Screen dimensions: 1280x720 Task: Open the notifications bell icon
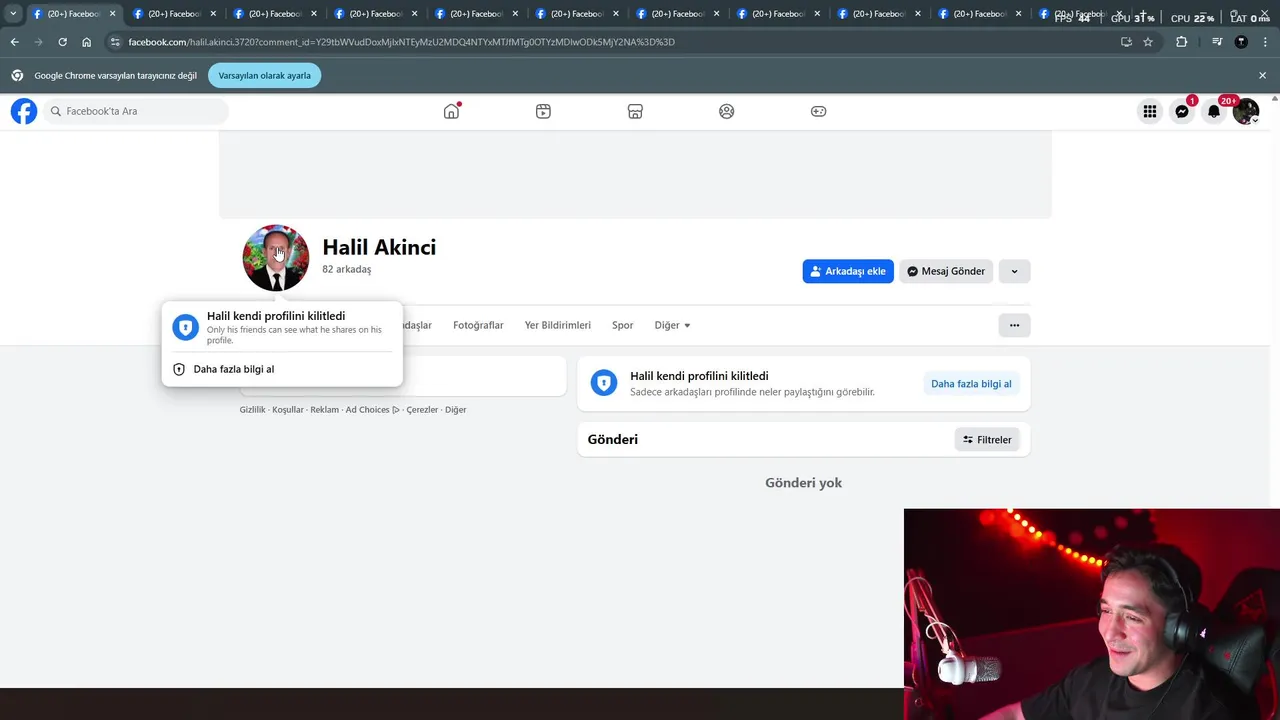1214,111
